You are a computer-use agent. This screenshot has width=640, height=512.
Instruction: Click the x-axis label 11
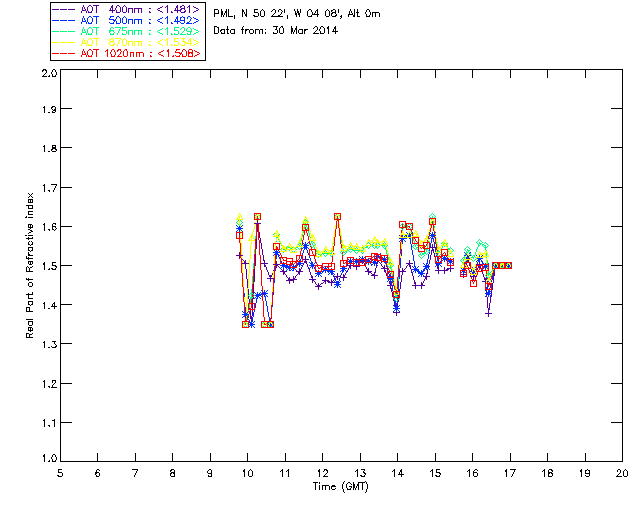(x=285, y=473)
